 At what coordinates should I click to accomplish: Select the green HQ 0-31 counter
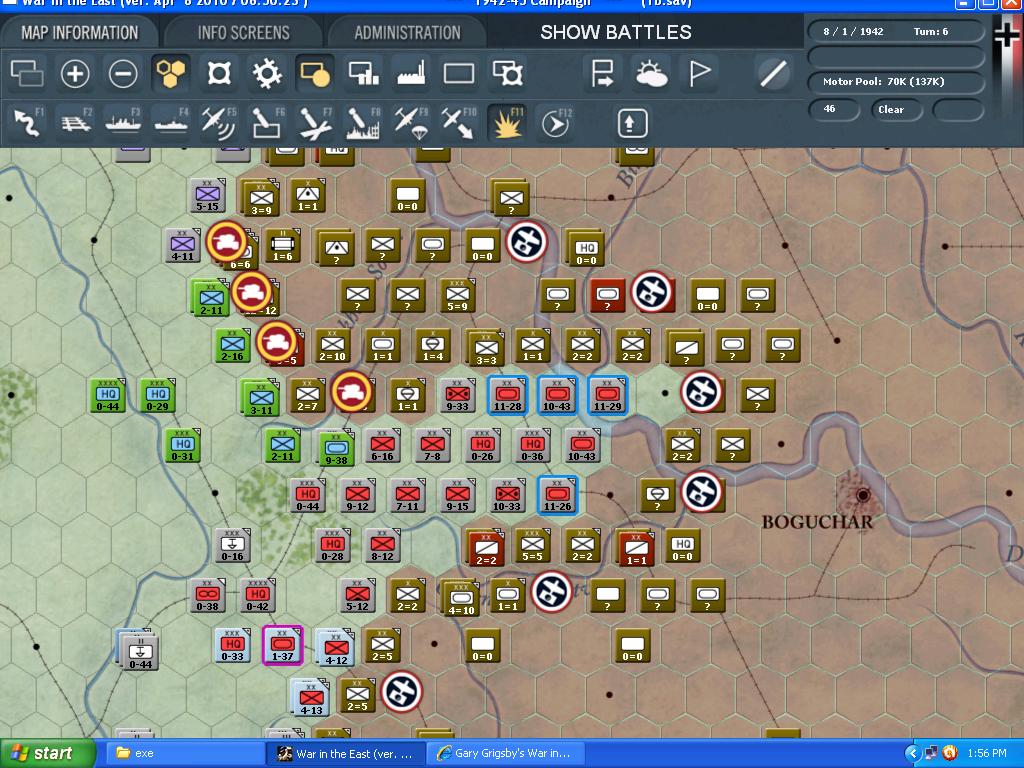point(182,445)
